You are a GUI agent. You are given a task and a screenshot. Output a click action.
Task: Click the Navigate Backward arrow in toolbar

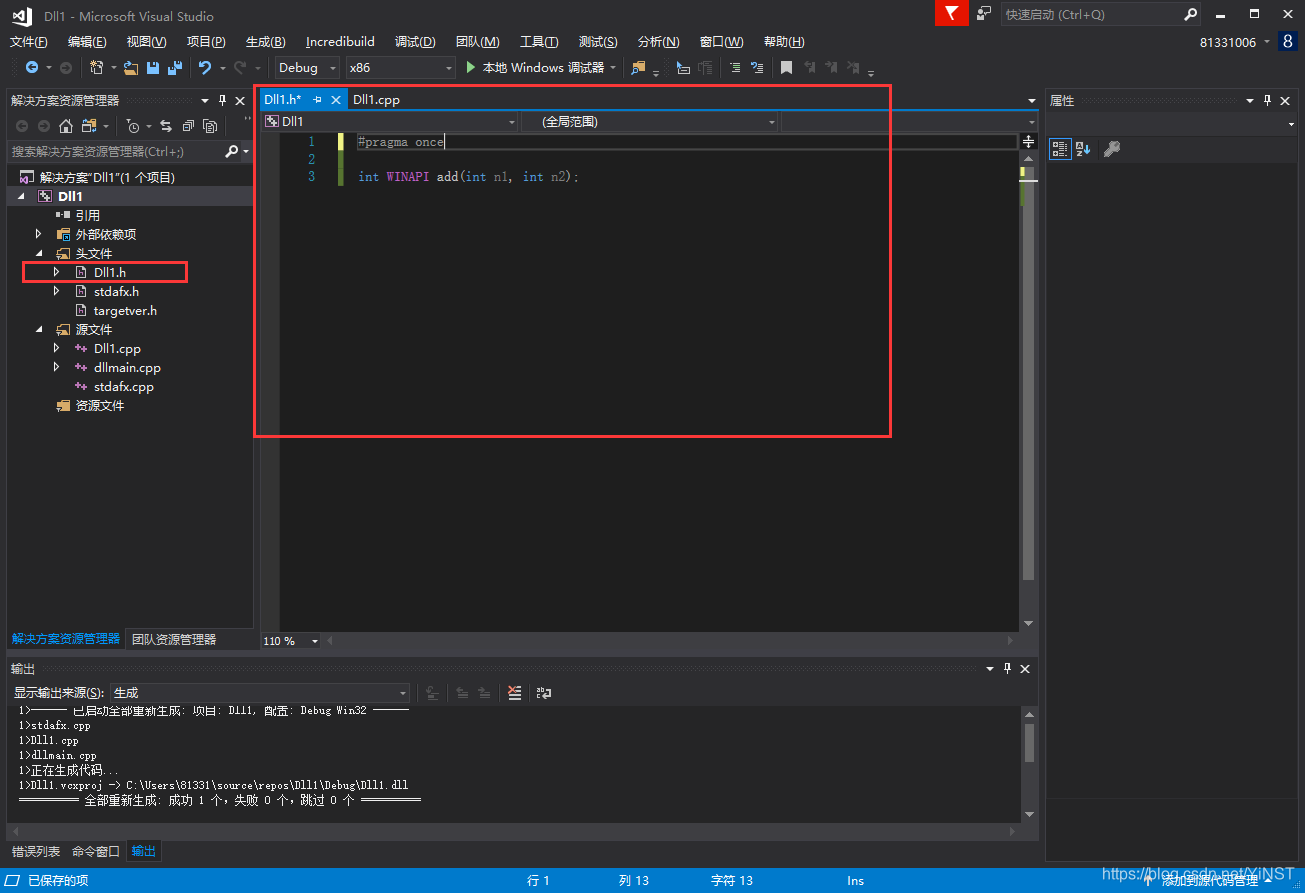tap(32, 68)
